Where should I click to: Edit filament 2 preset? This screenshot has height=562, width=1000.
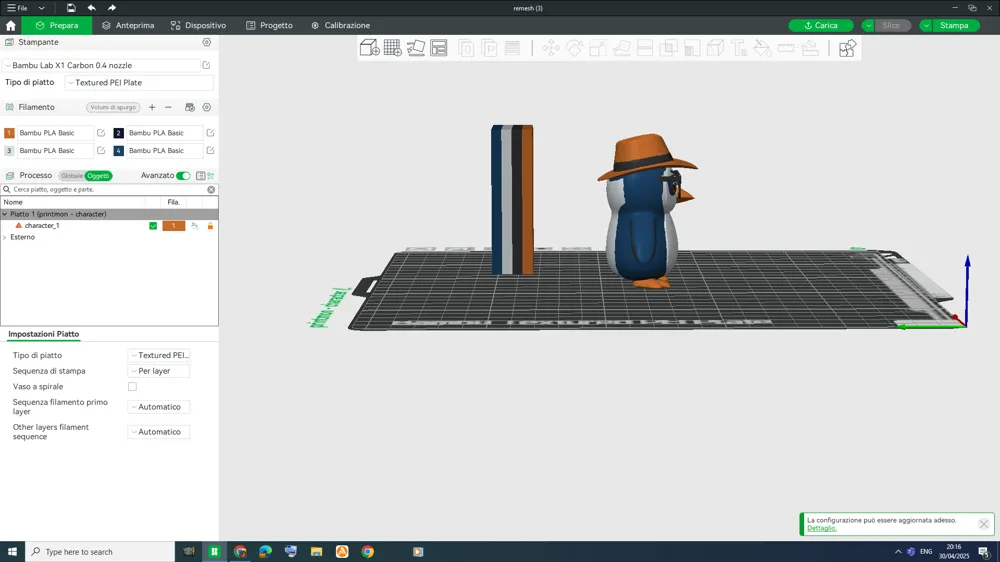click(x=210, y=133)
